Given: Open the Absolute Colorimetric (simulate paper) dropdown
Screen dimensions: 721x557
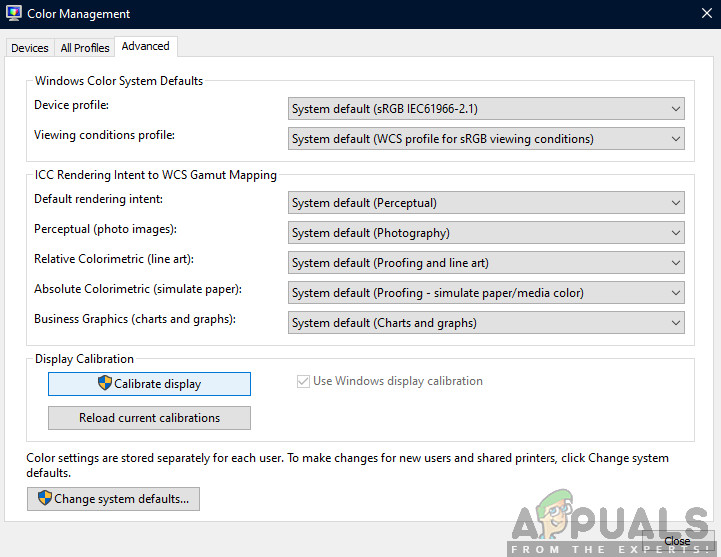Looking at the screenshot, I should 486,293.
